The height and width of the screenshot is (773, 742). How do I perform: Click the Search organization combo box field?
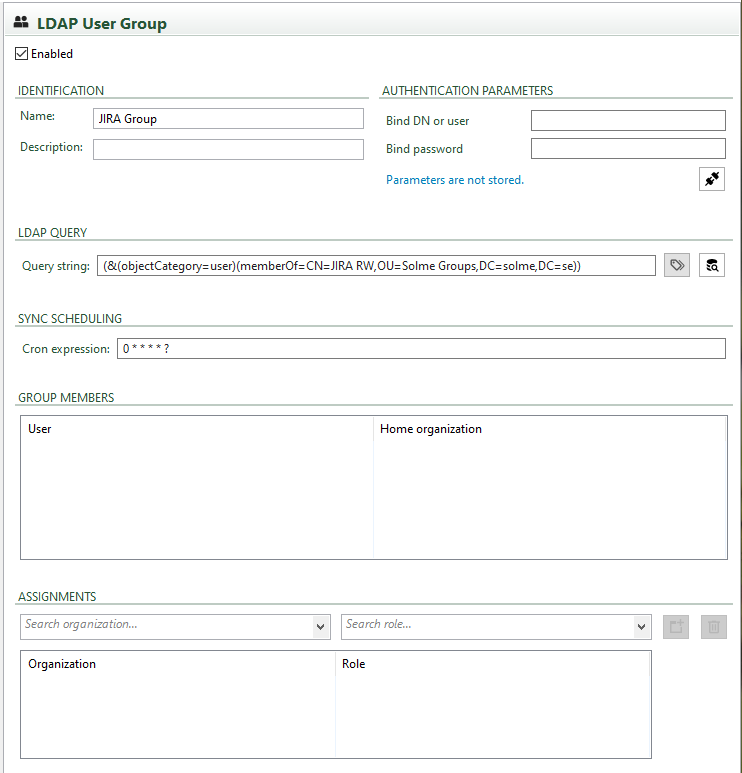click(165, 626)
